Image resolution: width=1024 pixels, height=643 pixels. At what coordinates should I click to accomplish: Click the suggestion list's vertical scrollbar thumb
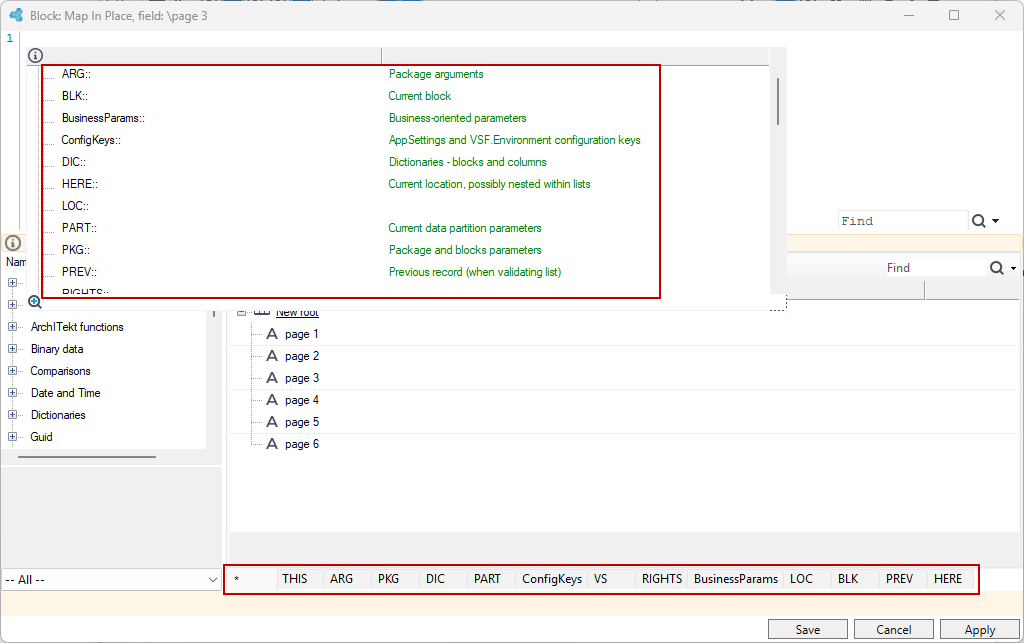(x=777, y=101)
